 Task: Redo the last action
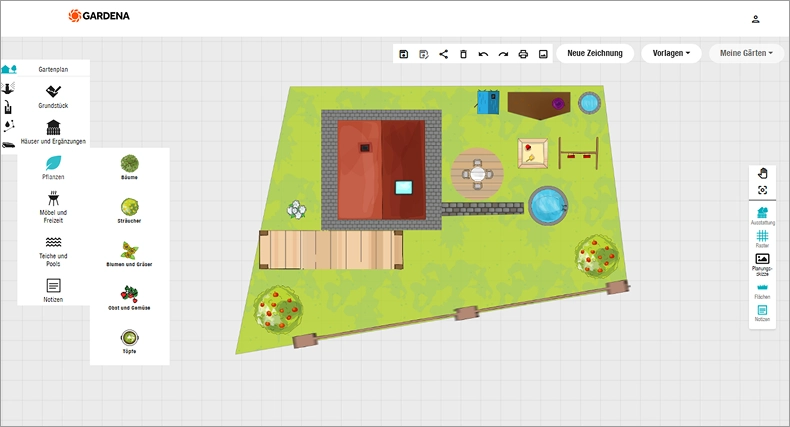[503, 54]
